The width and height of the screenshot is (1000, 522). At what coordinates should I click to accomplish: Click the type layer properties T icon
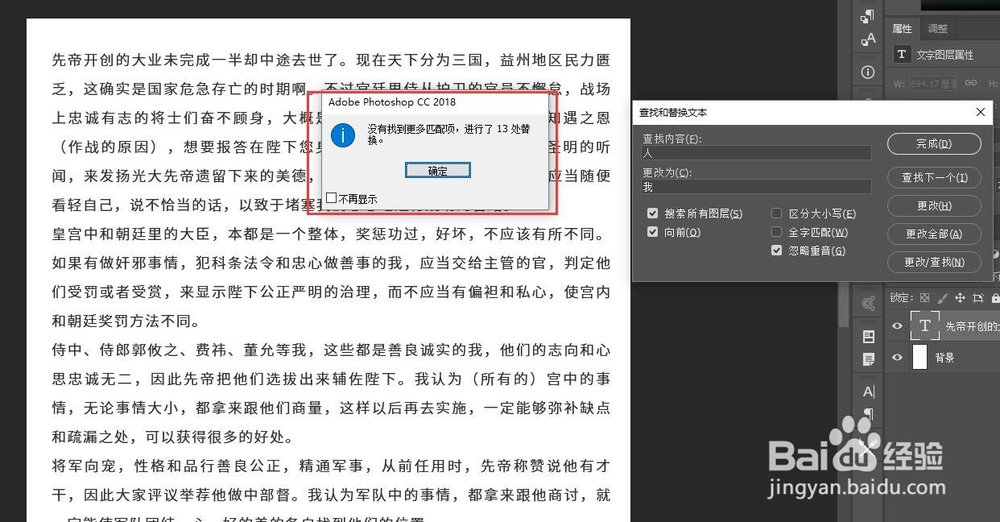902,54
